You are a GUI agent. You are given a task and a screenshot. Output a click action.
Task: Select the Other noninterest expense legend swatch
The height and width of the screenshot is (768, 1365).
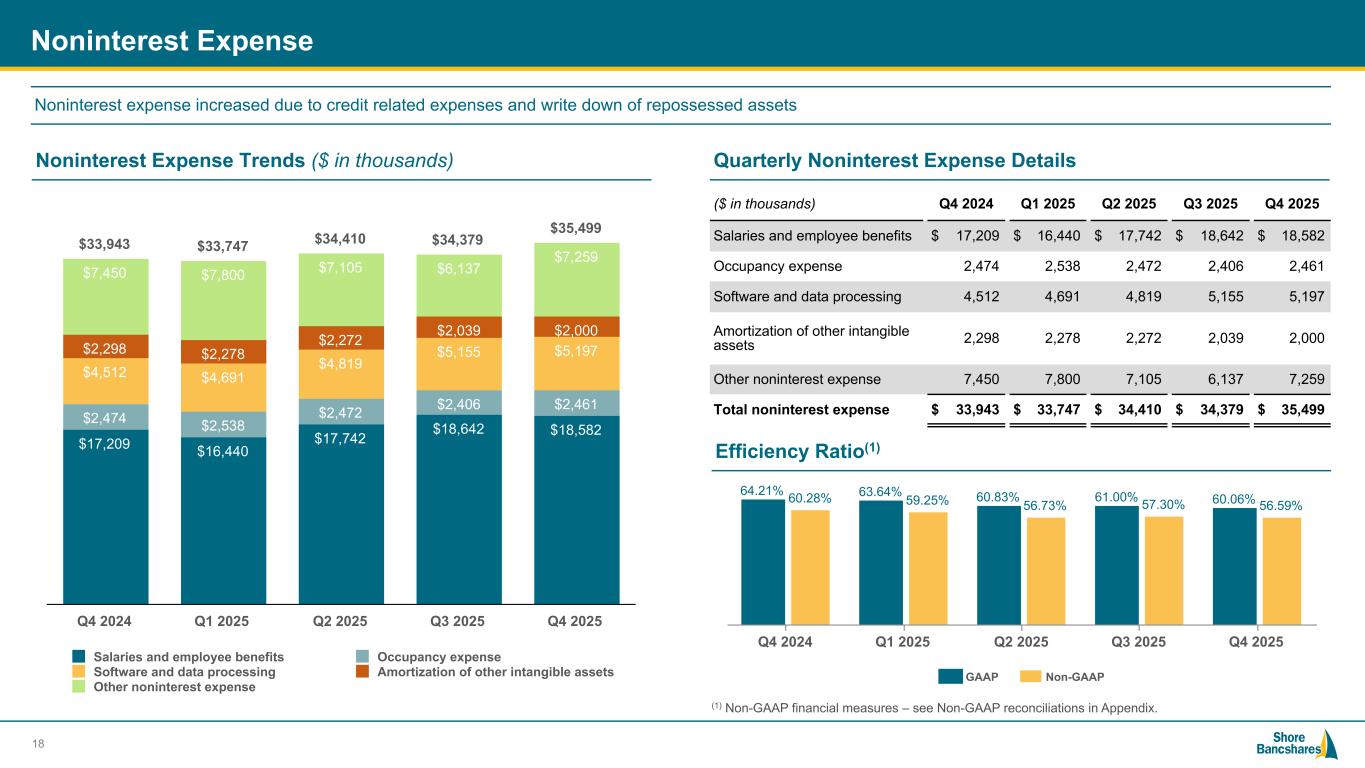(79, 687)
